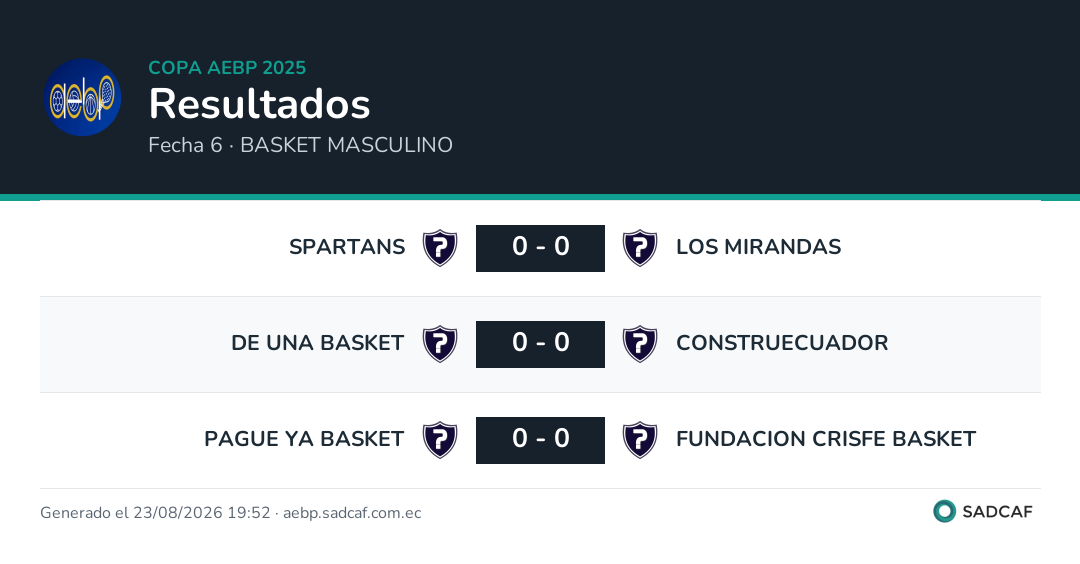This screenshot has width=1080, height=564.
Task: Click the AEBP circular logo
Action: (83, 97)
